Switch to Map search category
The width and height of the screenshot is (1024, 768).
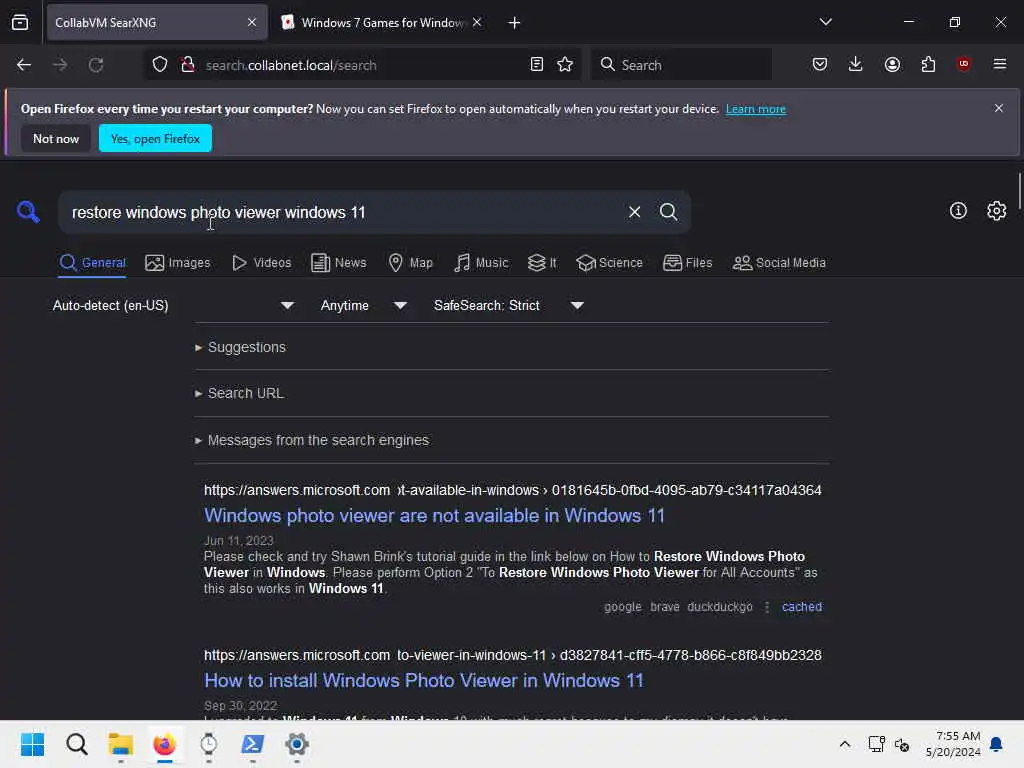pos(411,263)
